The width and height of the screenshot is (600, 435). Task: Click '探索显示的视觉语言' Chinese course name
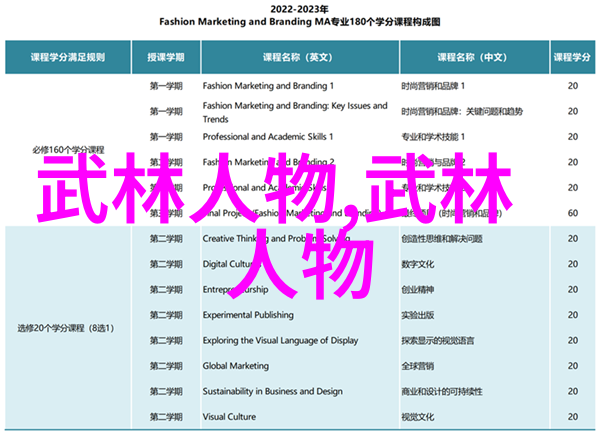tap(438, 341)
